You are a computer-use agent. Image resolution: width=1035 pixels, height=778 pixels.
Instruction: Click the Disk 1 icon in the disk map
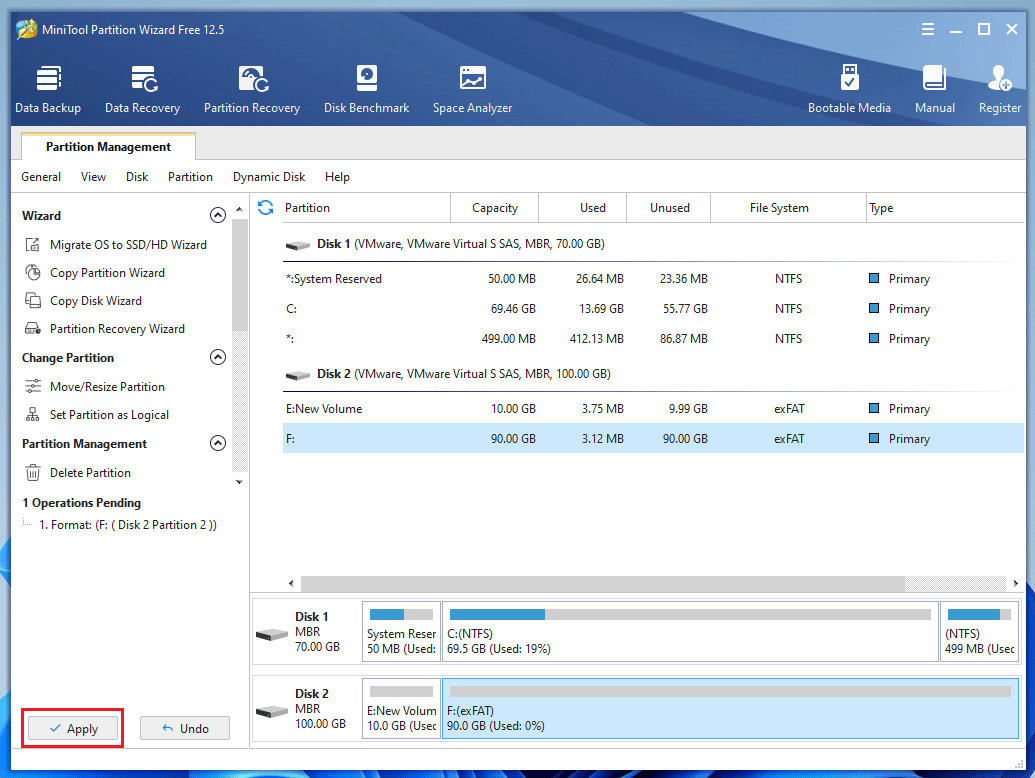(272, 635)
